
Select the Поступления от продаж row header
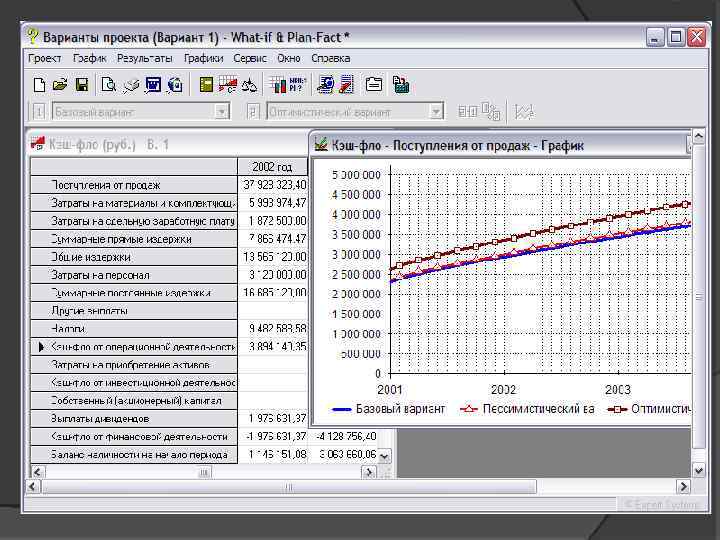(x=134, y=185)
